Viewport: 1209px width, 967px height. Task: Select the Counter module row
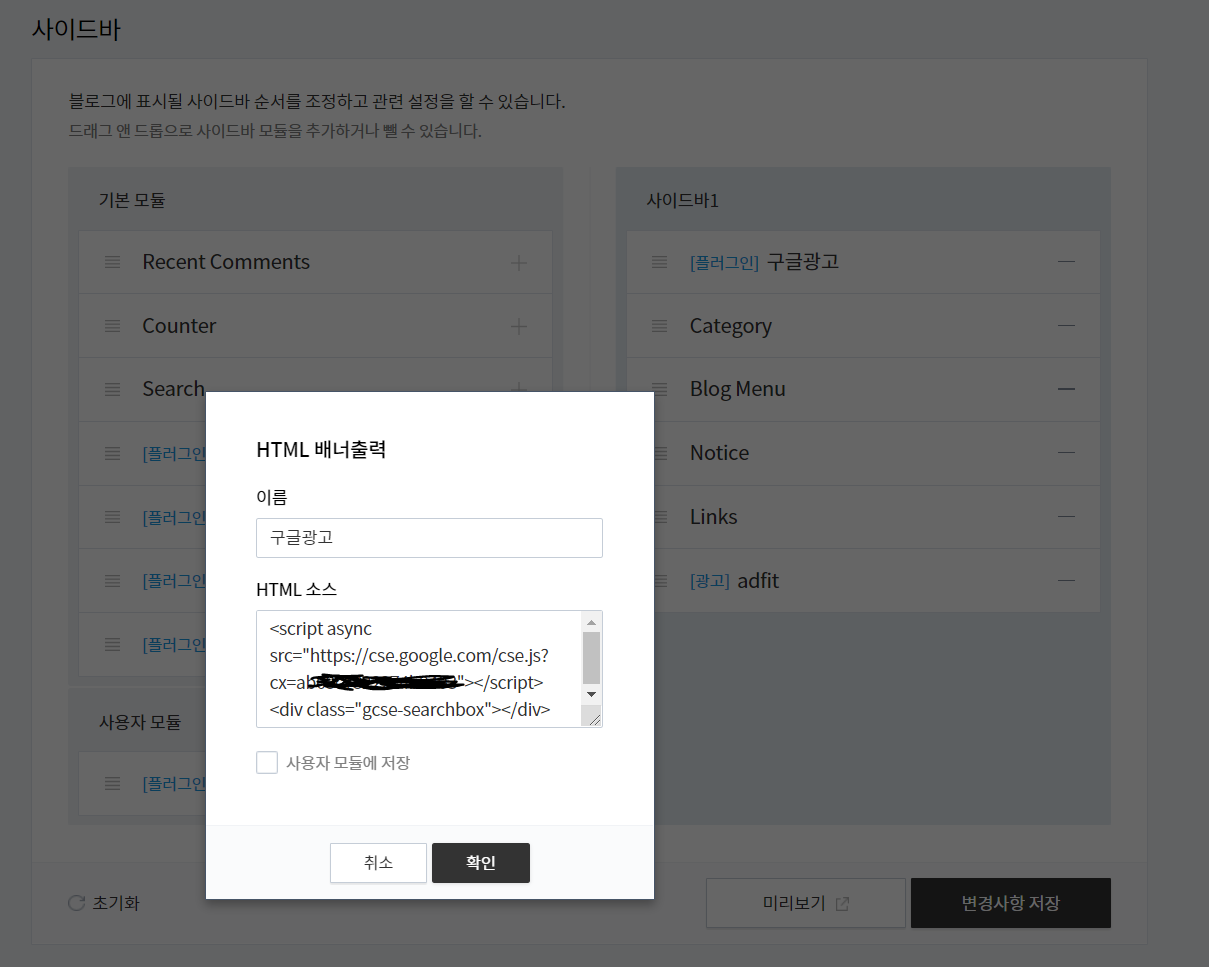[x=315, y=326]
